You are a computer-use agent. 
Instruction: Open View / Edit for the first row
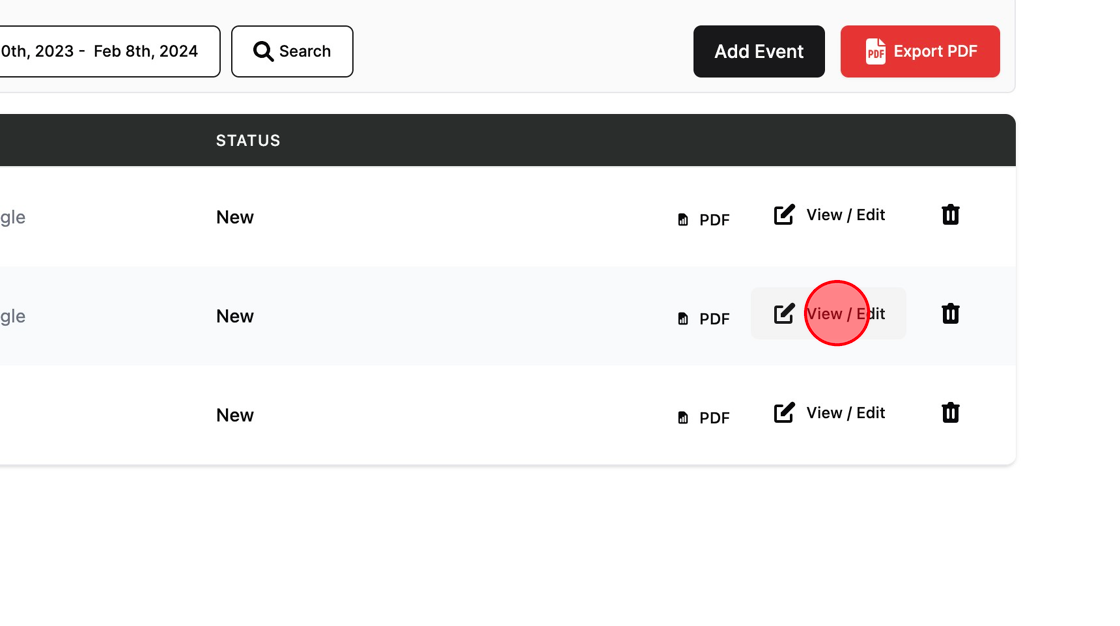[829, 214]
